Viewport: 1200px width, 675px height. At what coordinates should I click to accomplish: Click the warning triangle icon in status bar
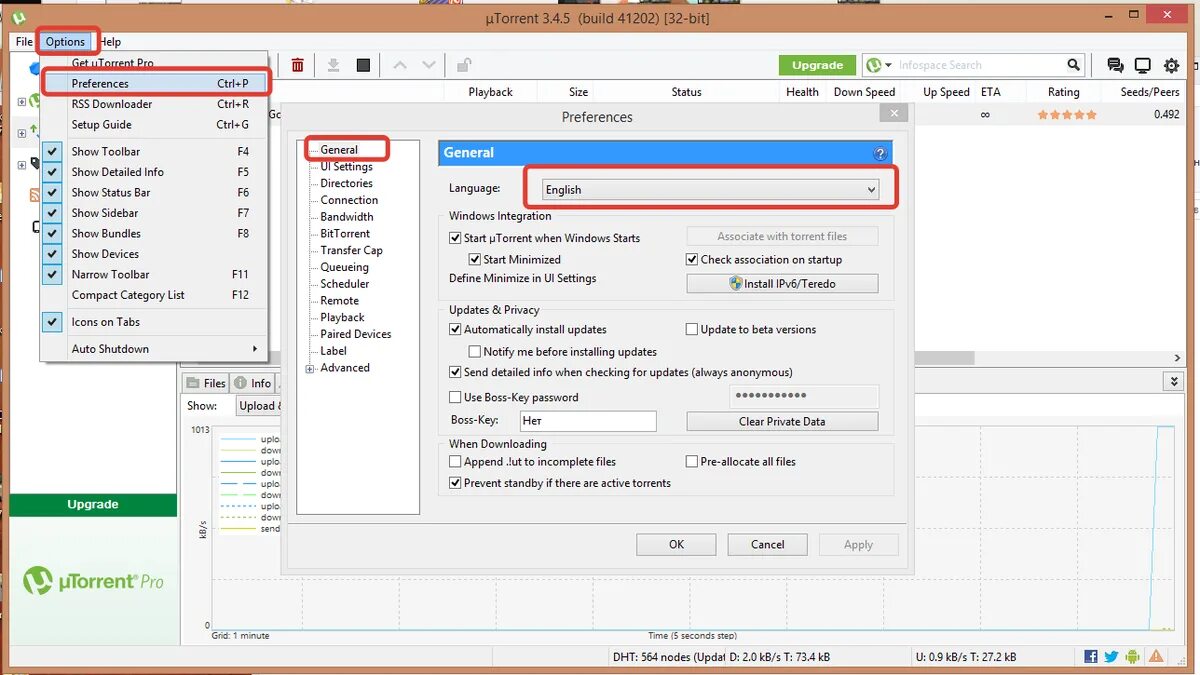click(x=1156, y=657)
